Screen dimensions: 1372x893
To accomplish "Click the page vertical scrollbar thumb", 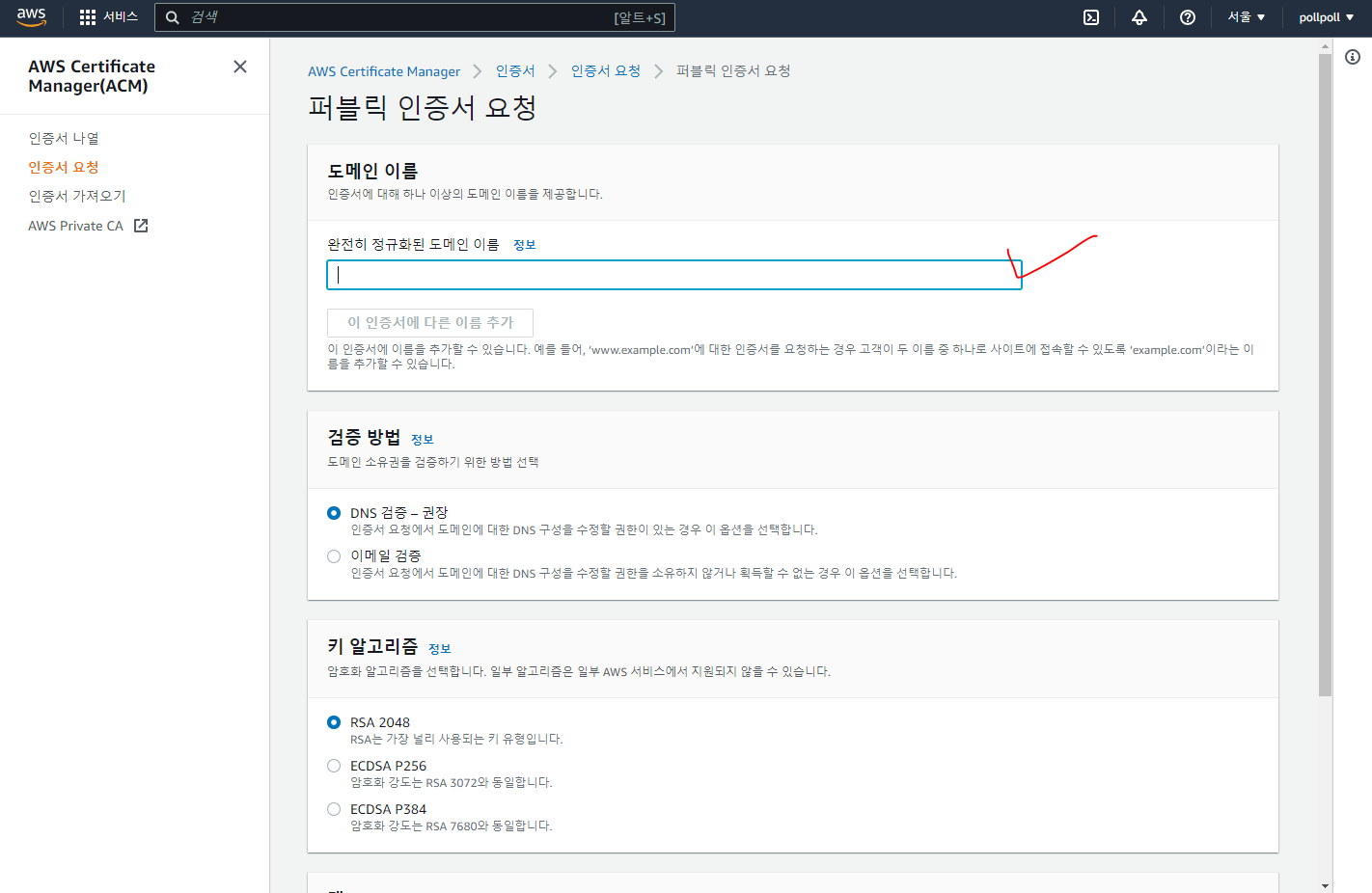I will (1325, 375).
